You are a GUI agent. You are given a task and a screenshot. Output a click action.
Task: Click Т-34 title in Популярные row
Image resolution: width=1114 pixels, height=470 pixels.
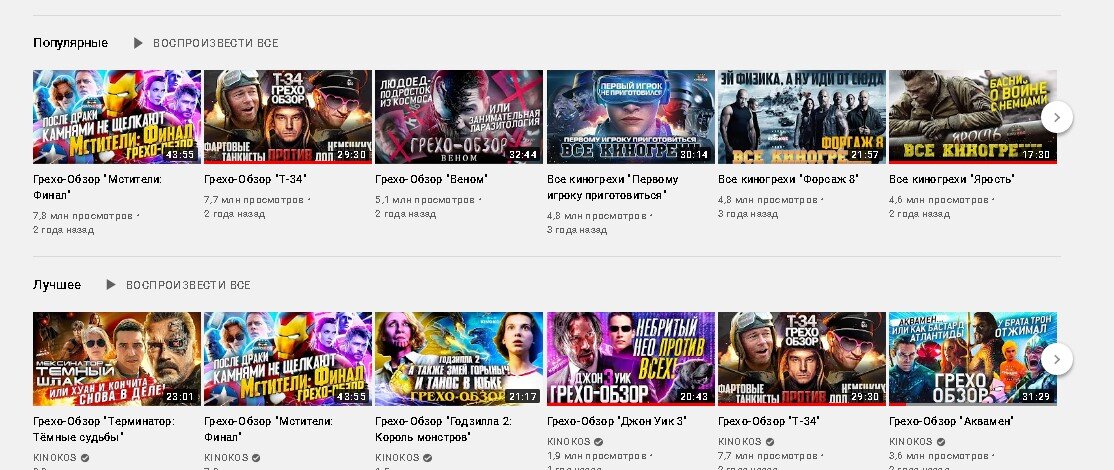coord(255,179)
